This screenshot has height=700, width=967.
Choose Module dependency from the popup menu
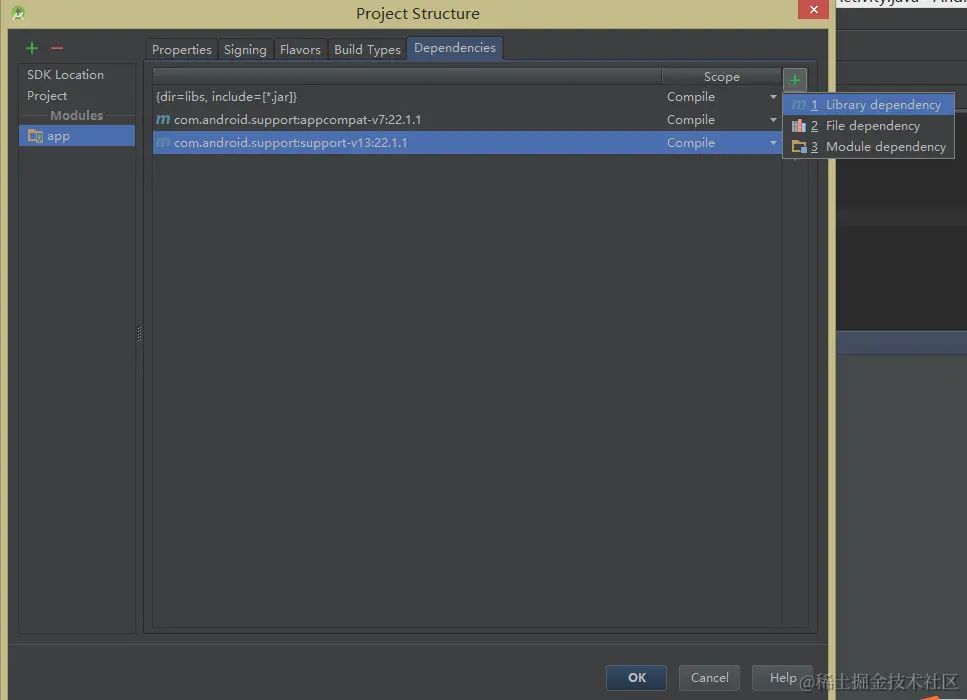point(868,146)
